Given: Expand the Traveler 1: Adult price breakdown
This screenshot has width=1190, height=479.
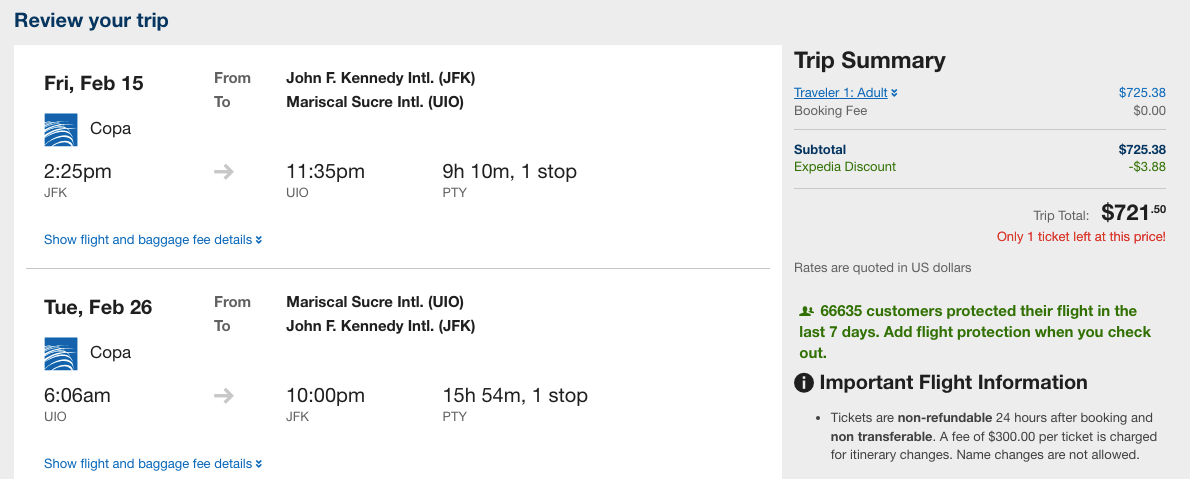Looking at the screenshot, I should coord(845,93).
